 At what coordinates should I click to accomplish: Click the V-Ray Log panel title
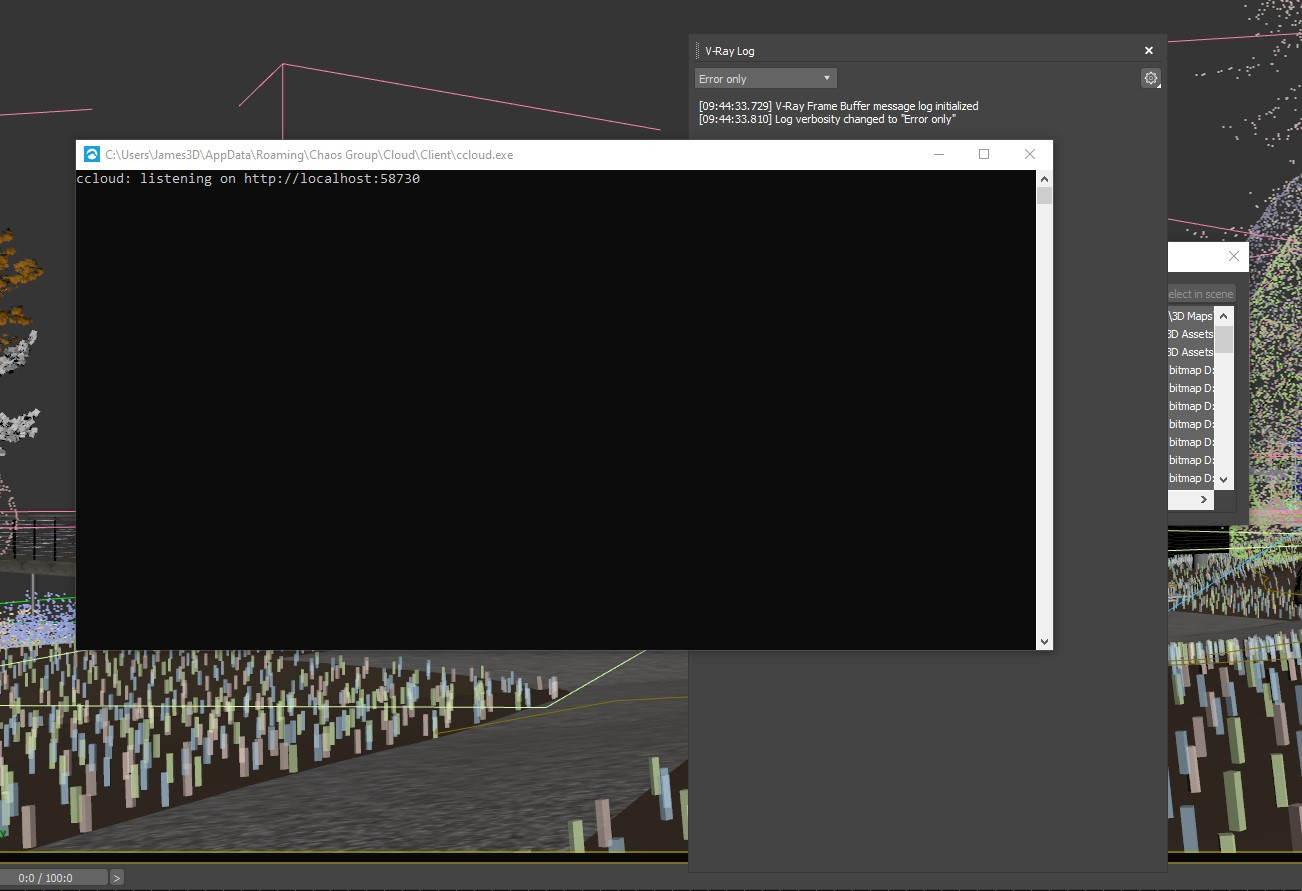730,51
